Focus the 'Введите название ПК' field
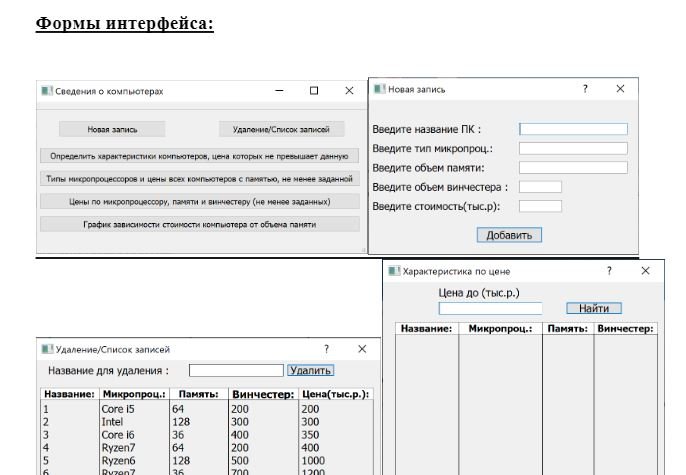Viewport: 686px width, 475px height. 573,129
